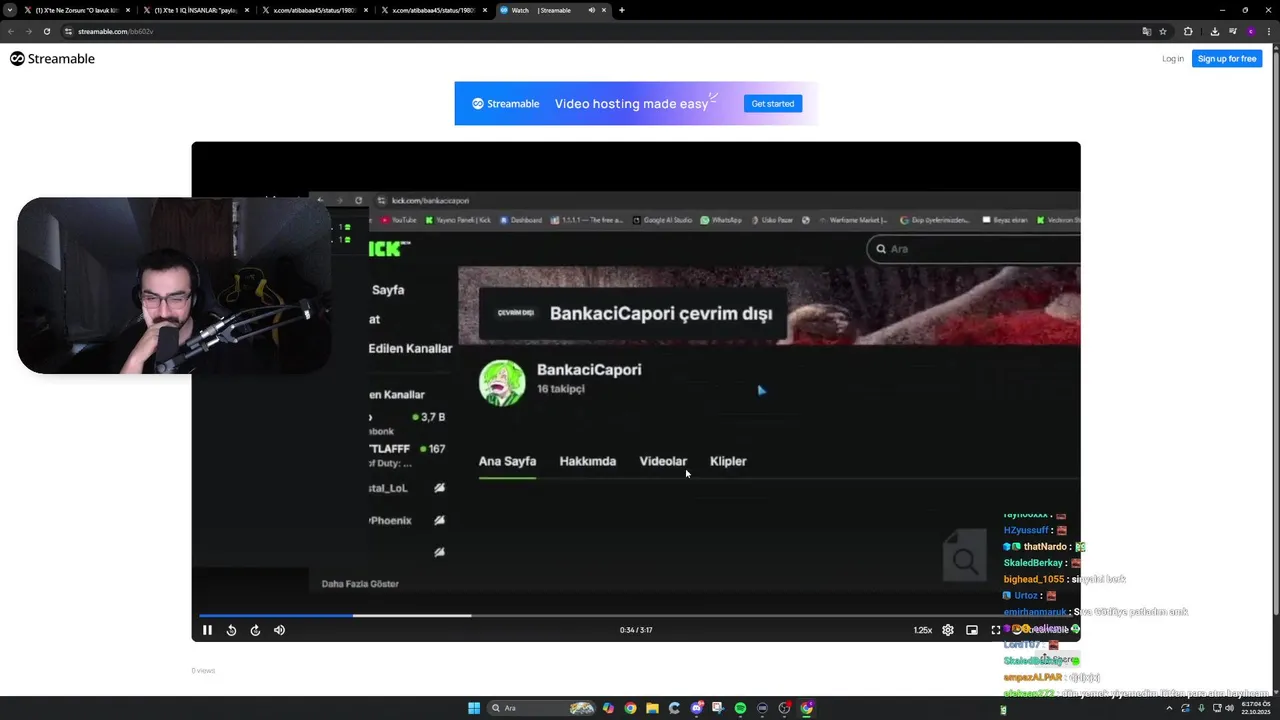Close the Watch | Streamable tab

[x=604, y=10]
